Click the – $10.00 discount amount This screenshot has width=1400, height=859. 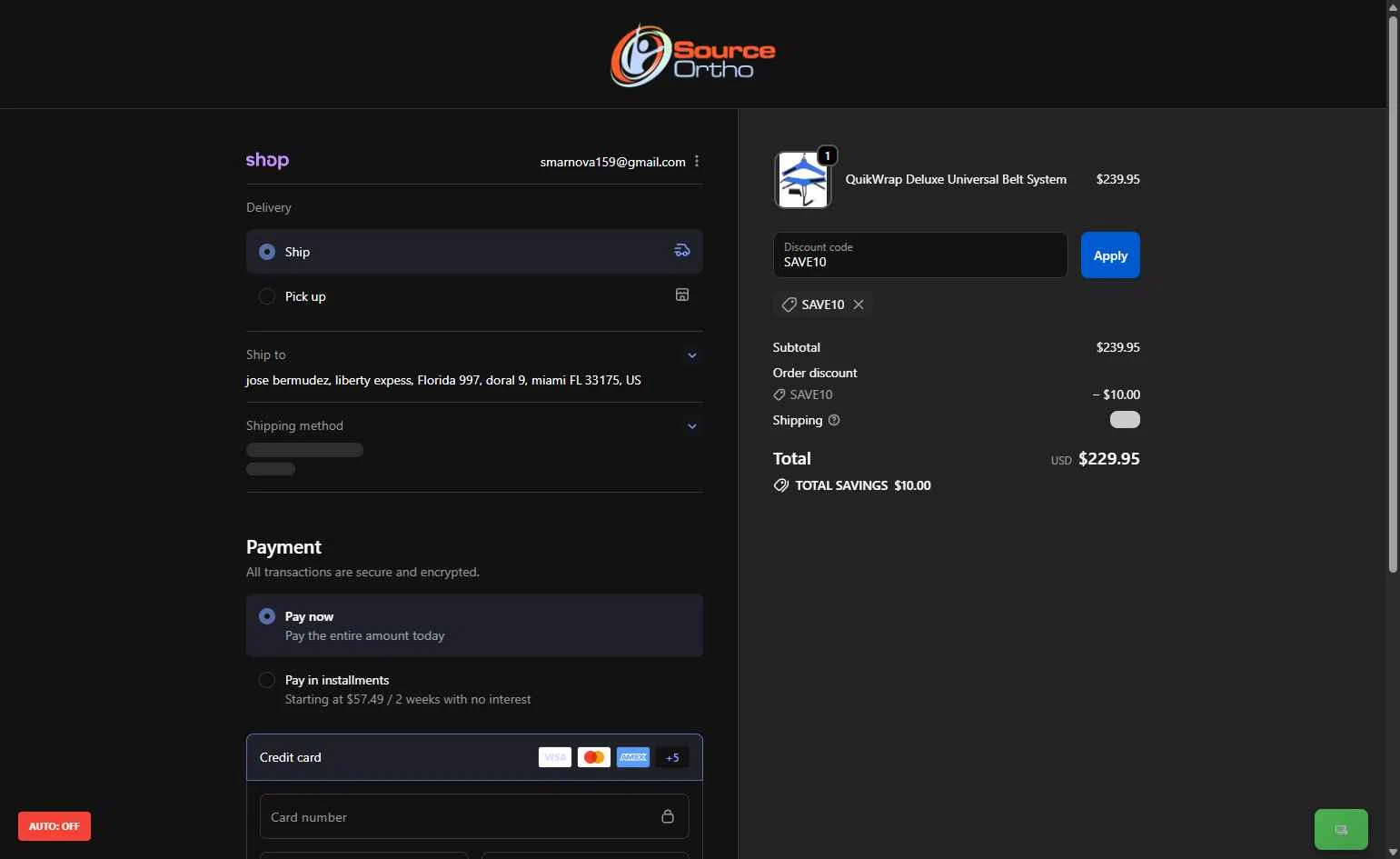[x=1117, y=395]
